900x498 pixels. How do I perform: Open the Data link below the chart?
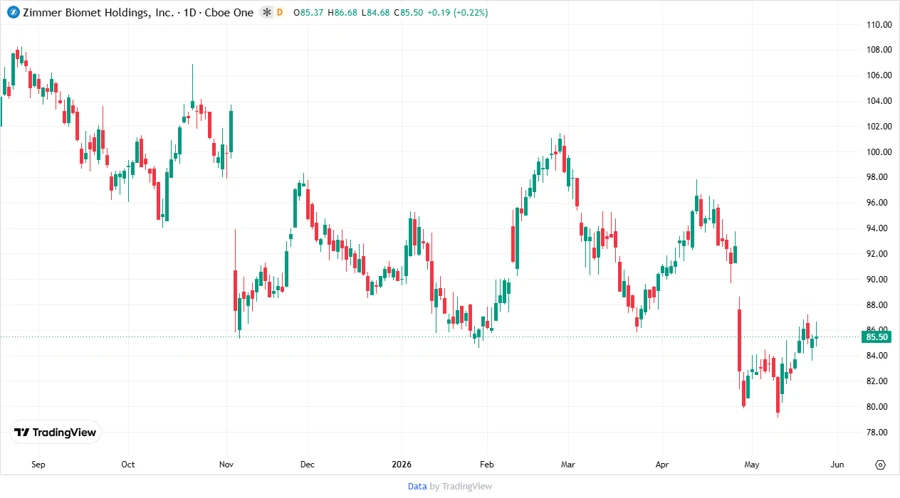[417, 487]
